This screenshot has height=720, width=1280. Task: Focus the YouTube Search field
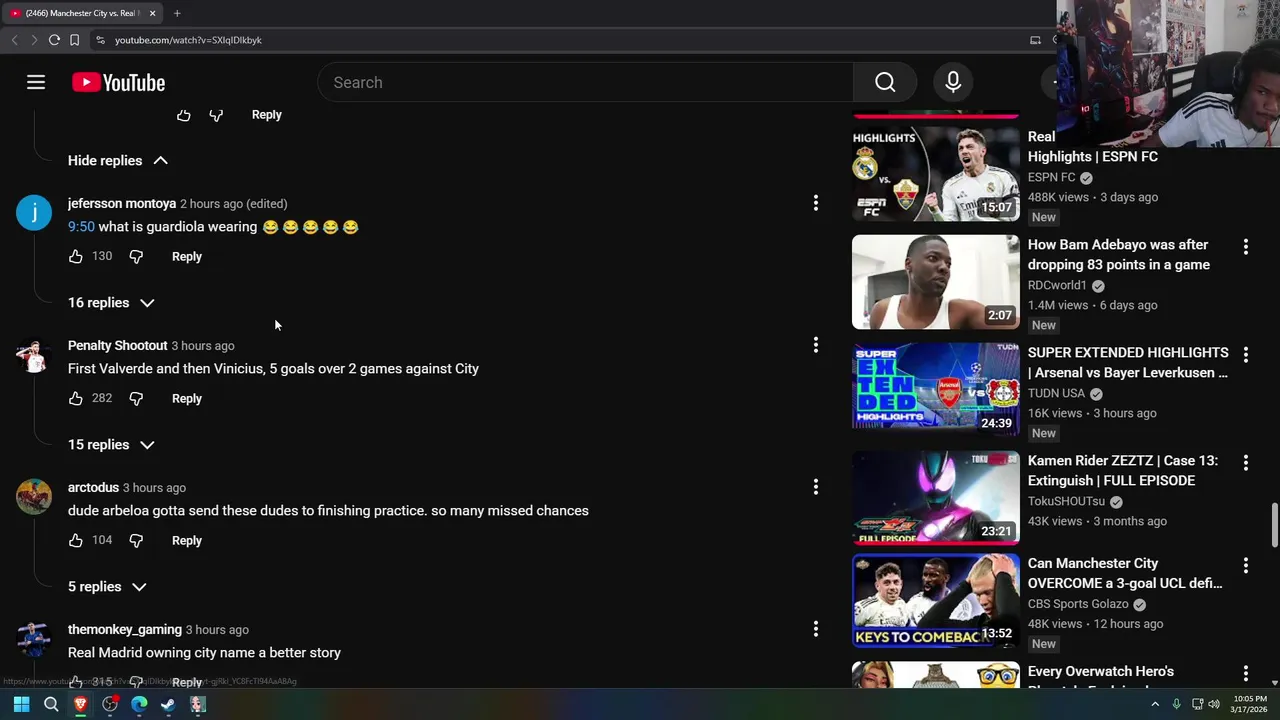[x=585, y=82]
